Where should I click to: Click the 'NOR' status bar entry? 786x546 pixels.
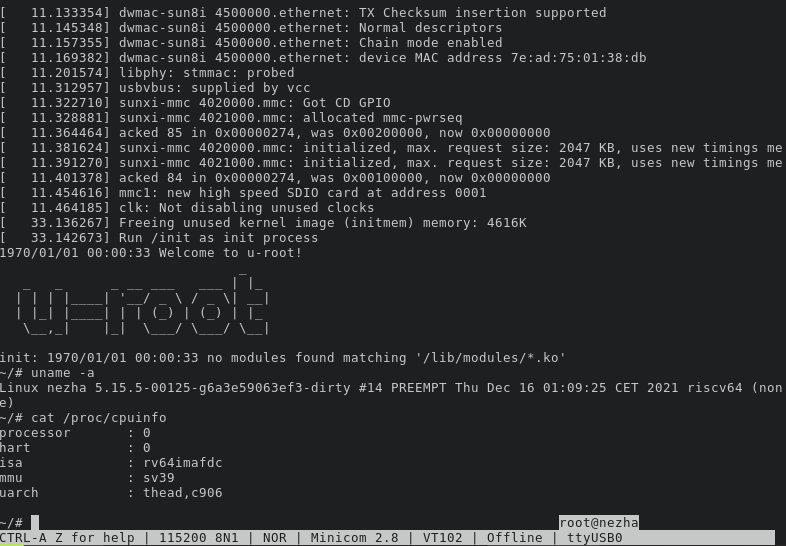274,538
